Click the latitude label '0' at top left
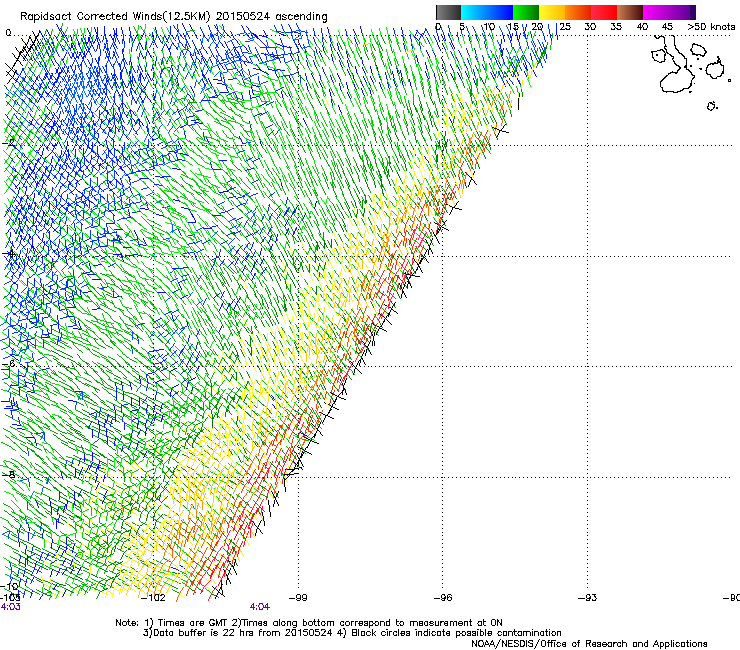Viewport: 740px width, 650px height. 8,33
